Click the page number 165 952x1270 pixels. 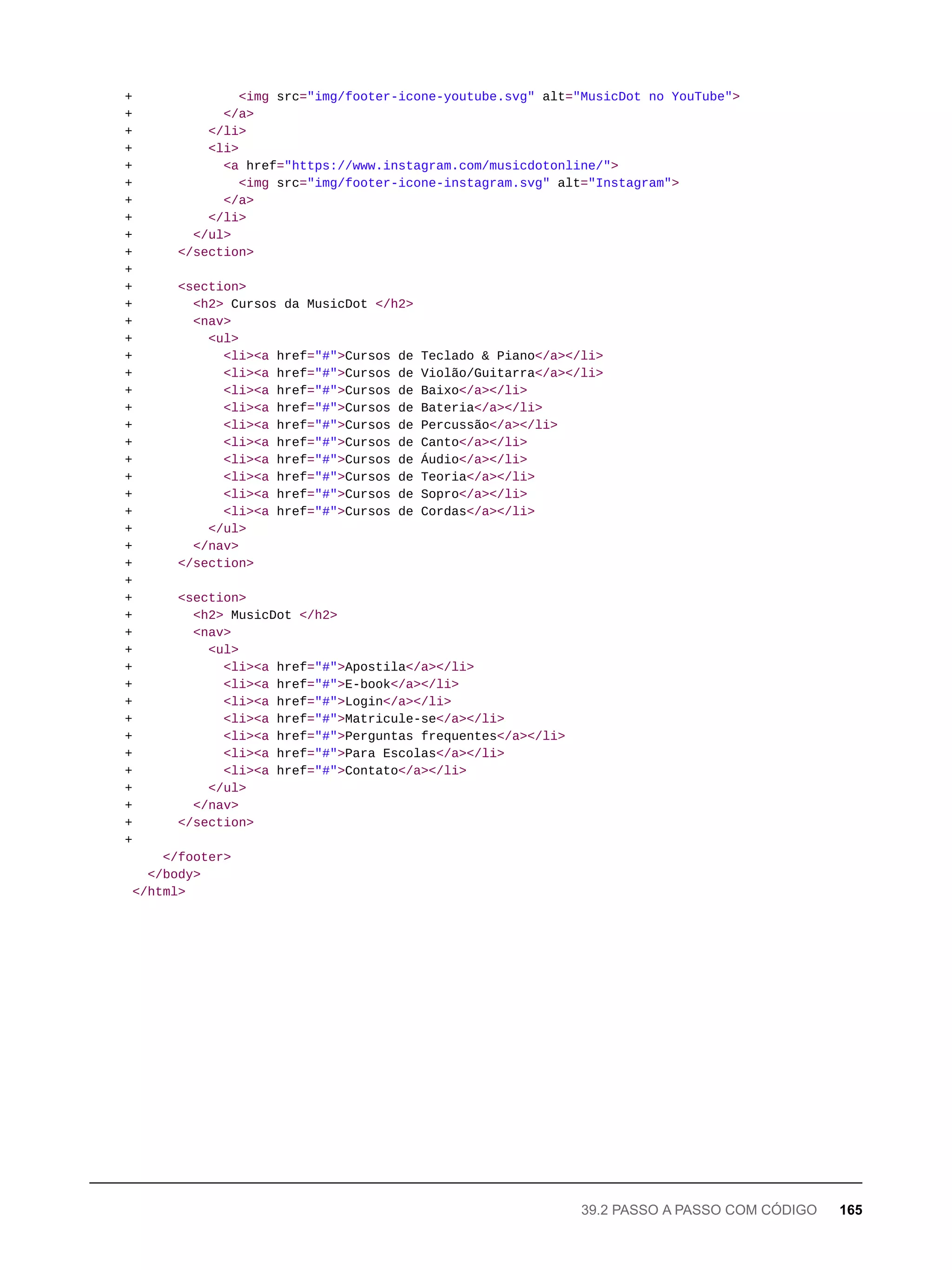[850, 1209]
